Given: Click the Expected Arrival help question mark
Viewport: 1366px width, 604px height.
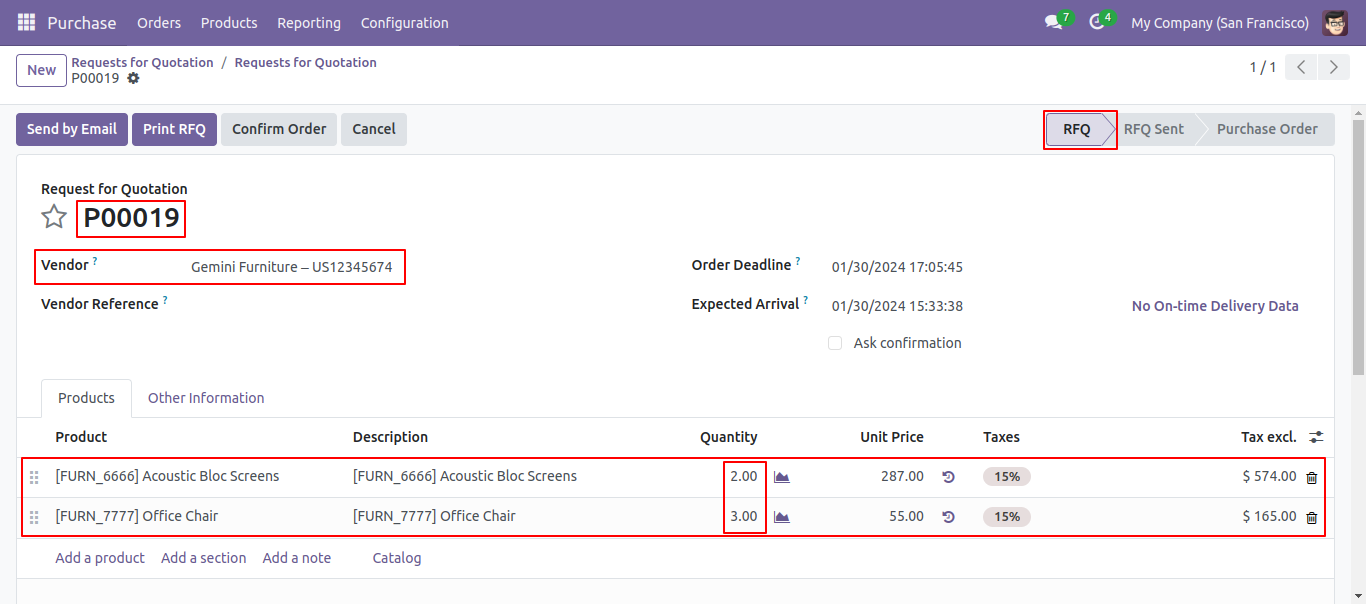Looking at the screenshot, I should point(807,300).
